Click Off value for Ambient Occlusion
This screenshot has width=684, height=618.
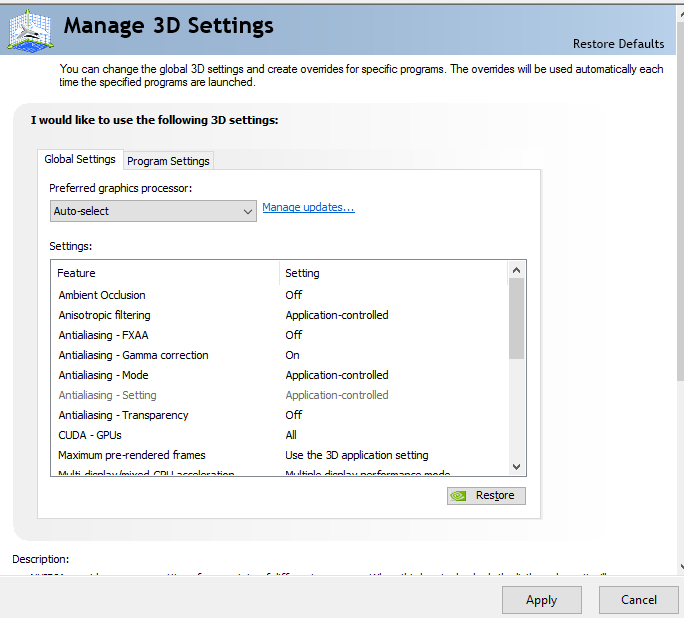pyautogui.click(x=294, y=295)
